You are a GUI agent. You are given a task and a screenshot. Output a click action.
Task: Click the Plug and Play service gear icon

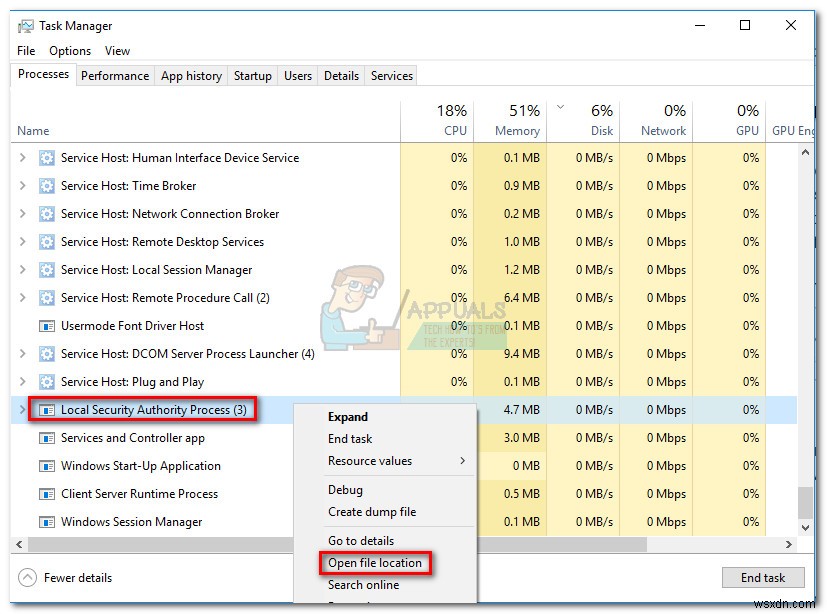[47, 381]
